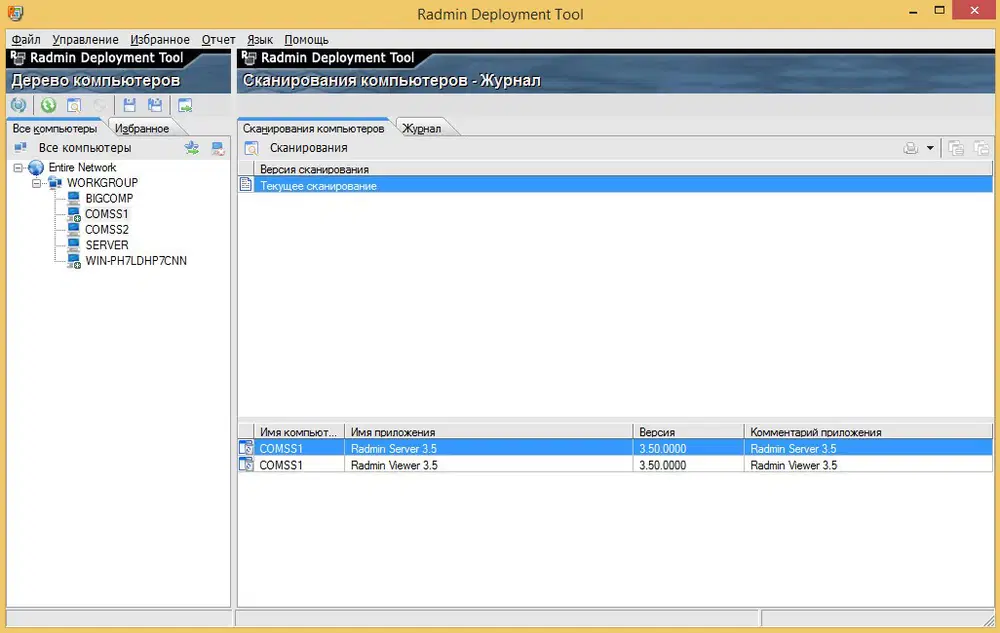
Task: Switch to the Избранное tab
Action: coord(144,127)
